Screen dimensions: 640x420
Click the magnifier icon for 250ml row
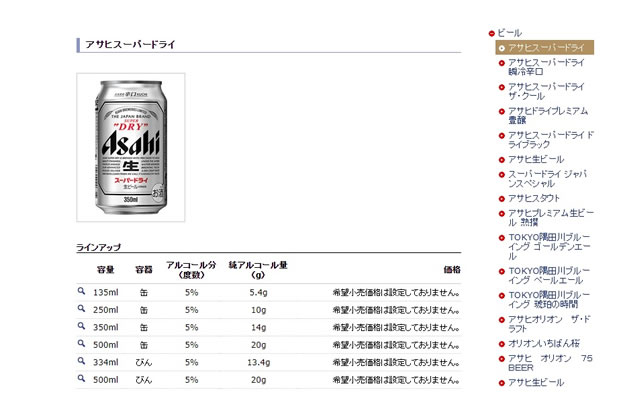pyautogui.click(x=81, y=309)
